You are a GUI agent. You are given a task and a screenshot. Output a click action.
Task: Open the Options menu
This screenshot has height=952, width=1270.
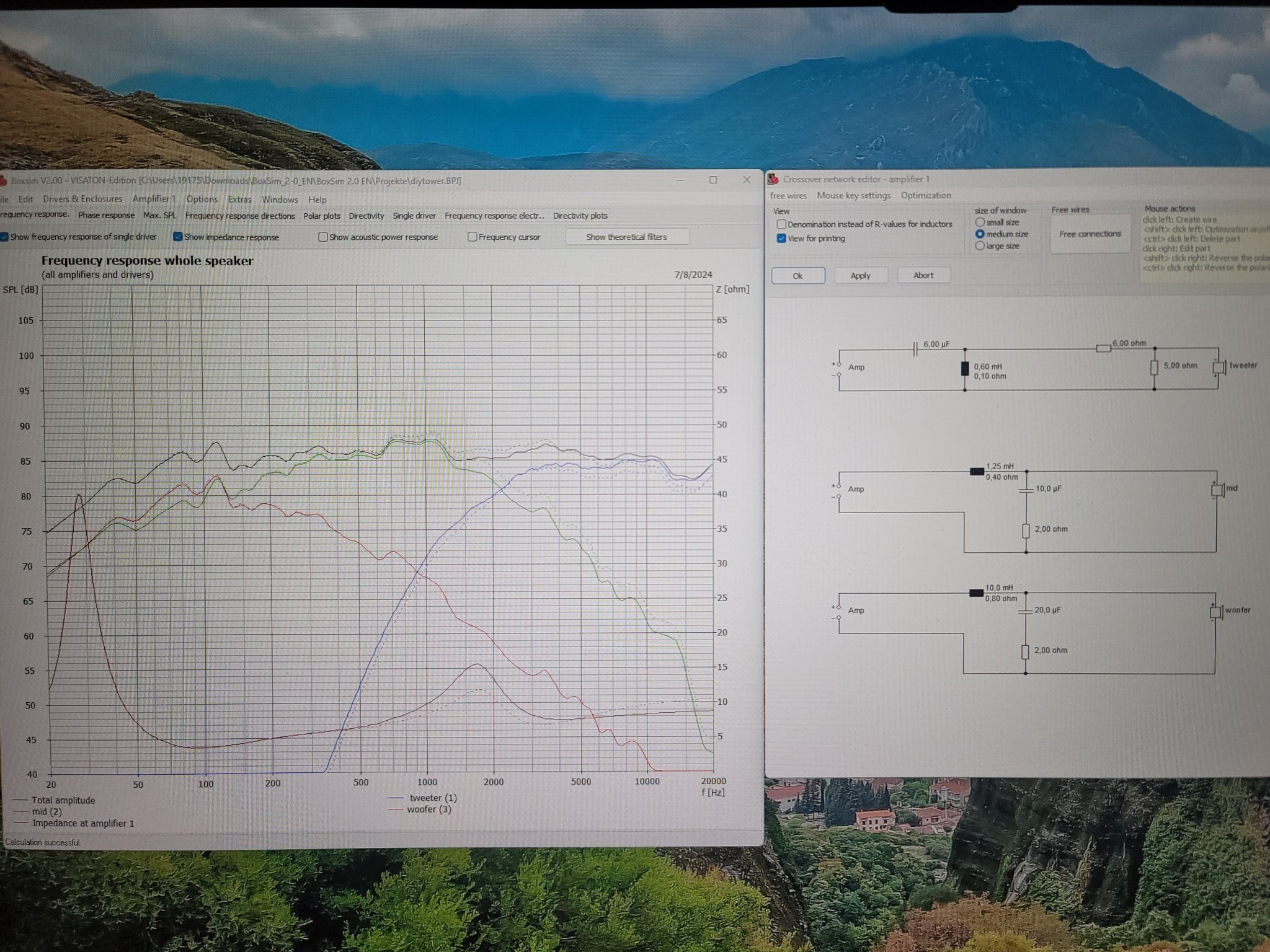(202, 199)
